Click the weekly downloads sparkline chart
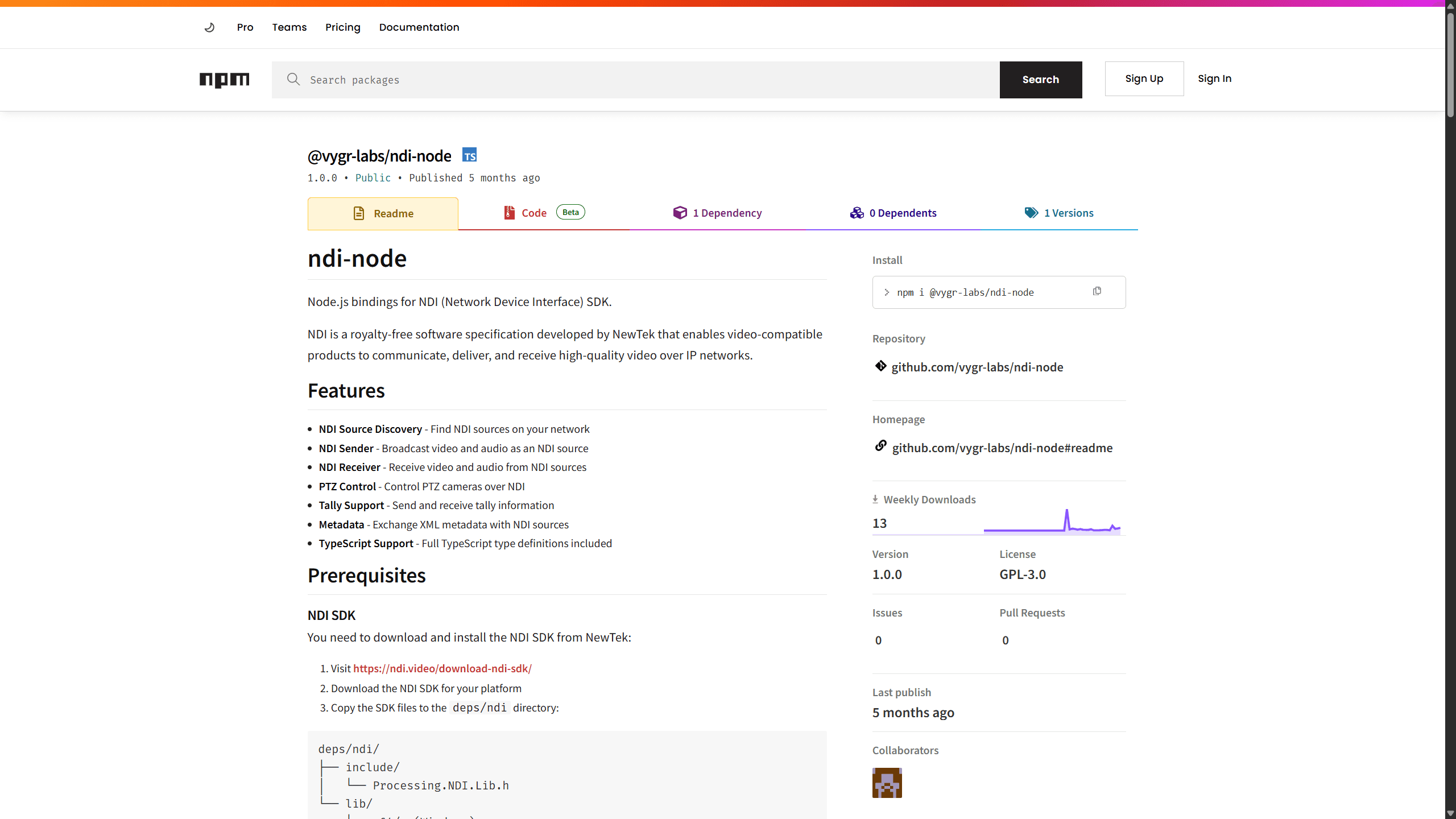This screenshot has width=1456, height=819. (x=1052, y=522)
